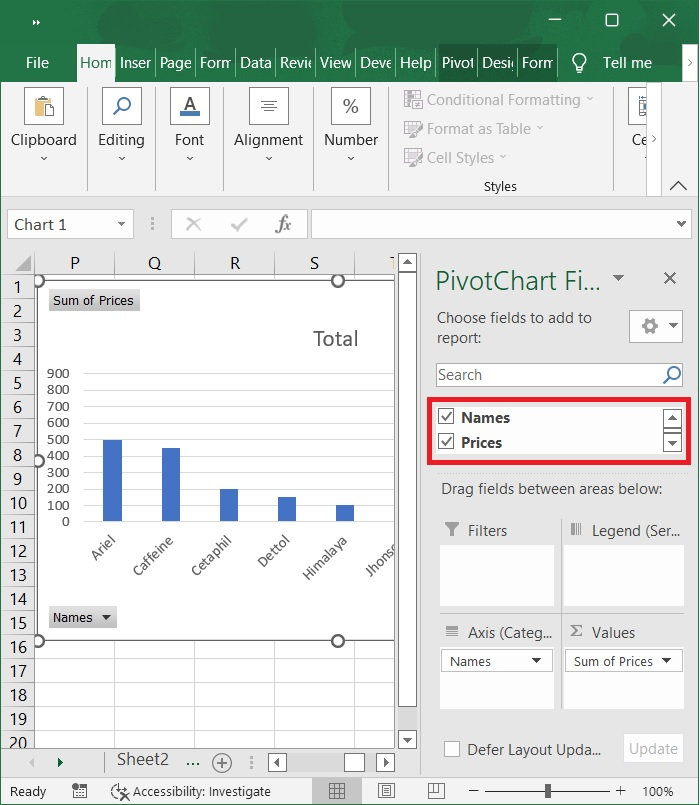The height and width of the screenshot is (805, 700).
Task: Collapse the ribbon with the up chevron
Action: tap(678, 185)
